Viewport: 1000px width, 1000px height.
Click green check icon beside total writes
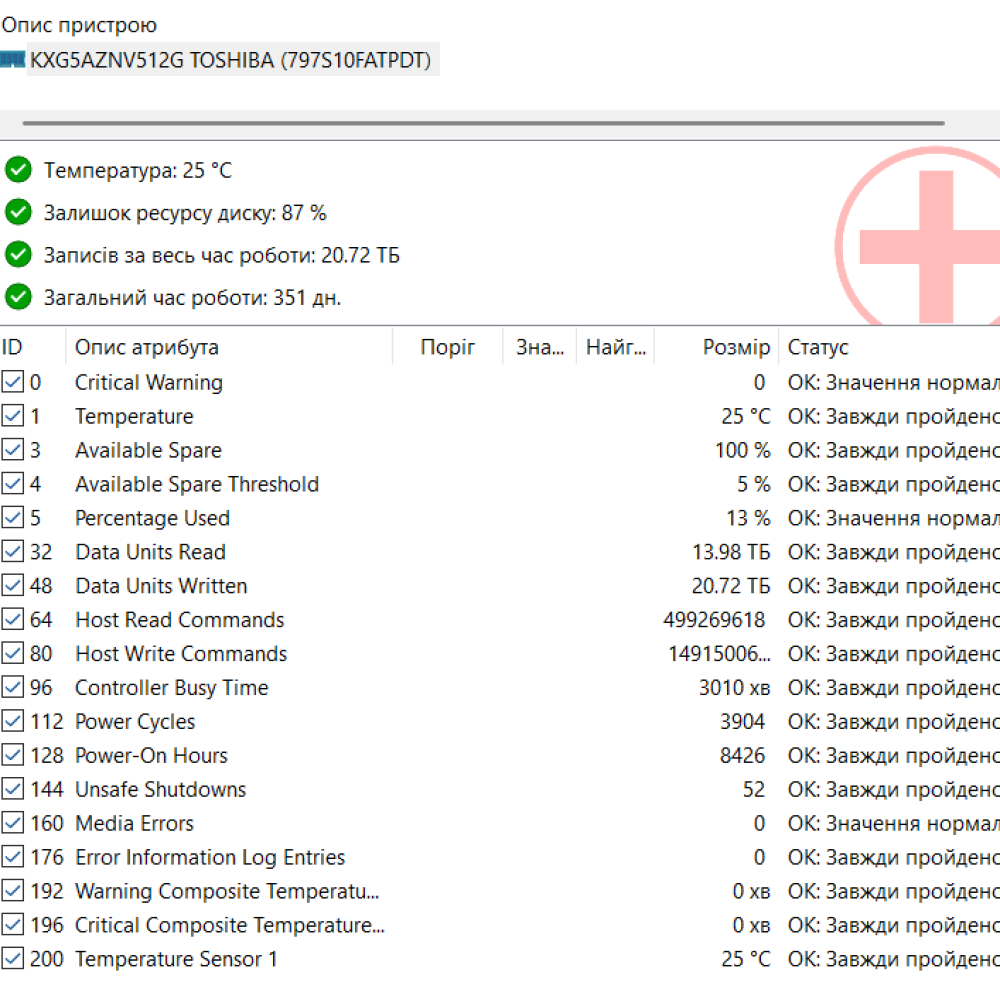(x=18, y=255)
